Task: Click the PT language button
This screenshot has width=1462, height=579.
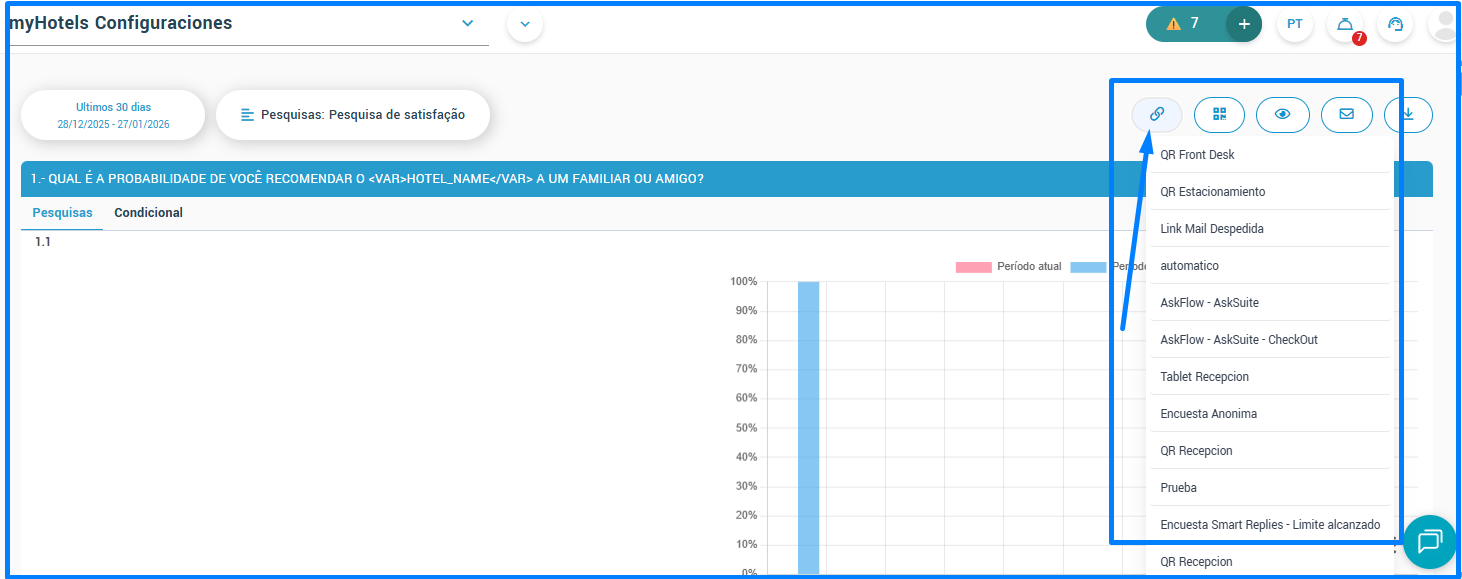Action: (x=1295, y=24)
